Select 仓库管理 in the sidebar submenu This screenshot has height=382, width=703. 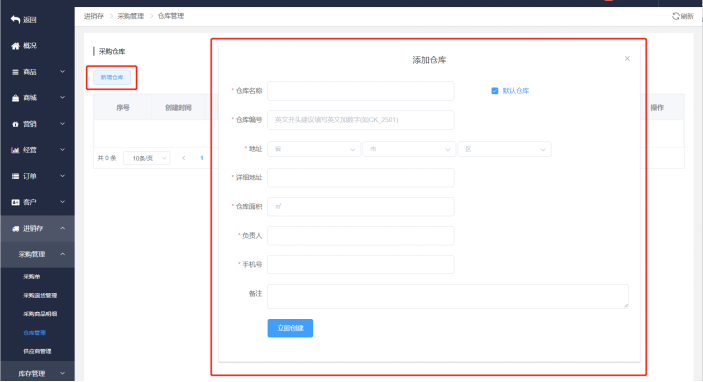34,333
